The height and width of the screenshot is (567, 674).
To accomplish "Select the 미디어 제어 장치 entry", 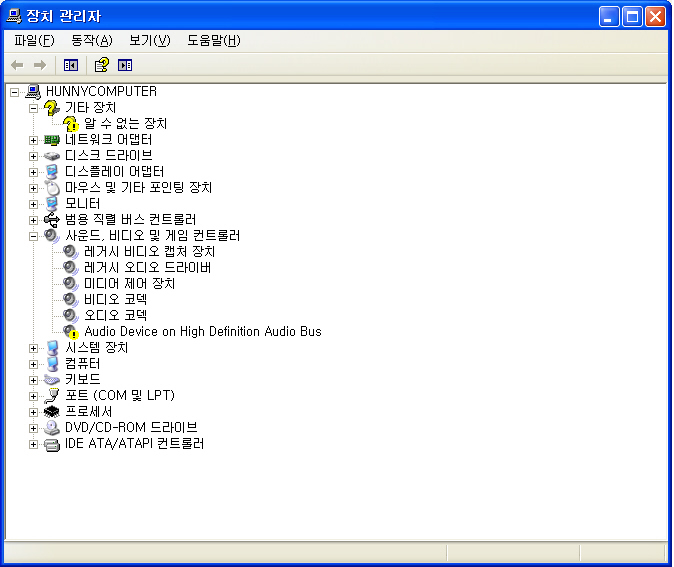I will pyautogui.click(x=129, y=283).
